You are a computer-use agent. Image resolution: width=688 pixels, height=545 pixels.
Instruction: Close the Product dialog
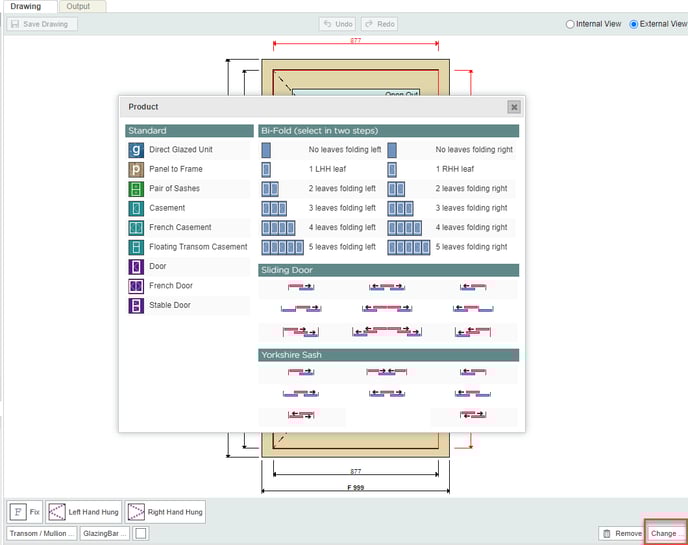[x=513, y=107]
